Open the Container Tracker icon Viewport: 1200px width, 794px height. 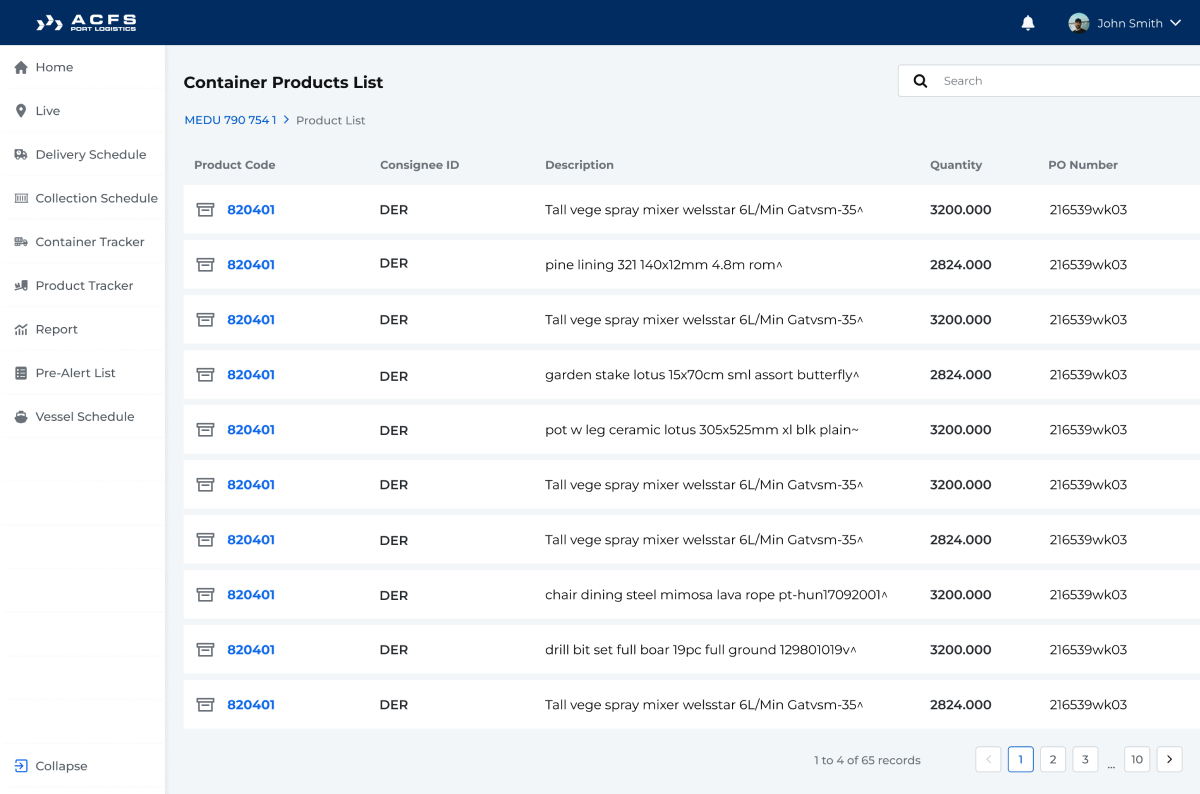20,242
